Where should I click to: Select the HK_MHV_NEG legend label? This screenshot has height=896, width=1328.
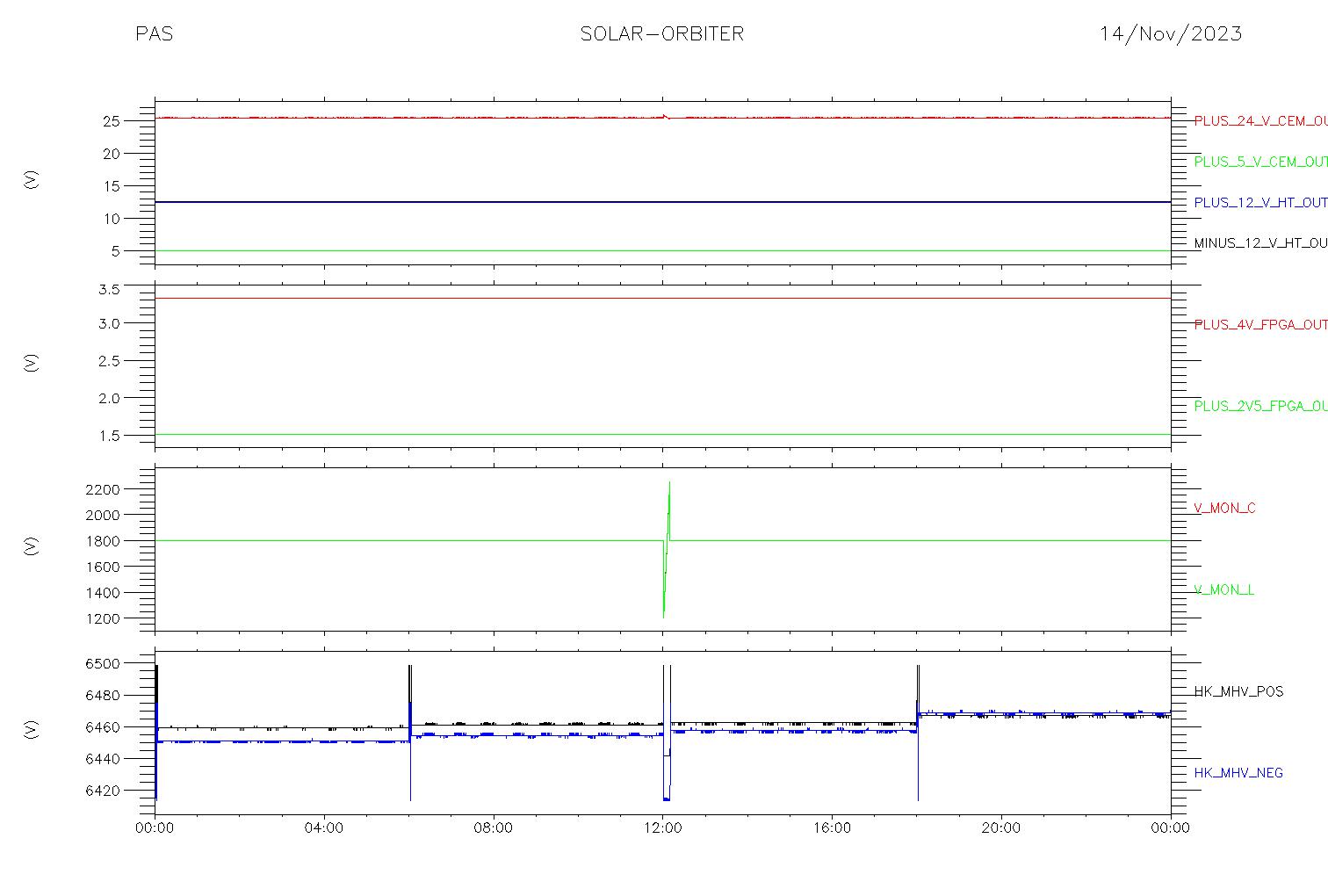1238,773
